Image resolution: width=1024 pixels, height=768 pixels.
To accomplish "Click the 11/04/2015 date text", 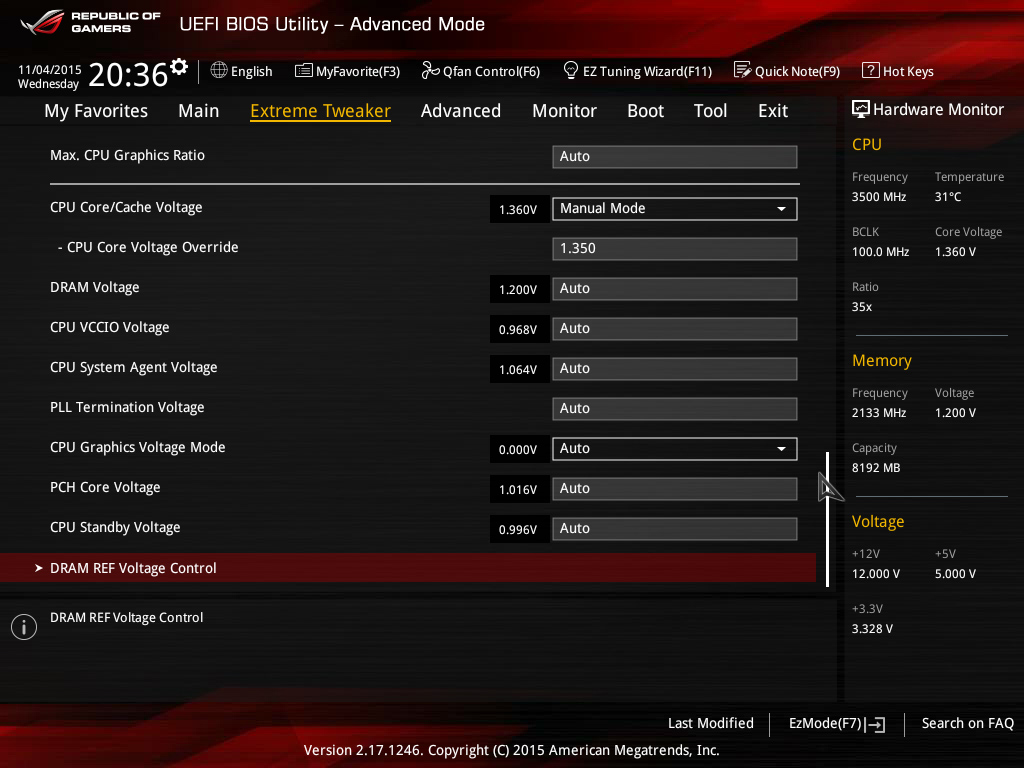I will click(50, 70).
